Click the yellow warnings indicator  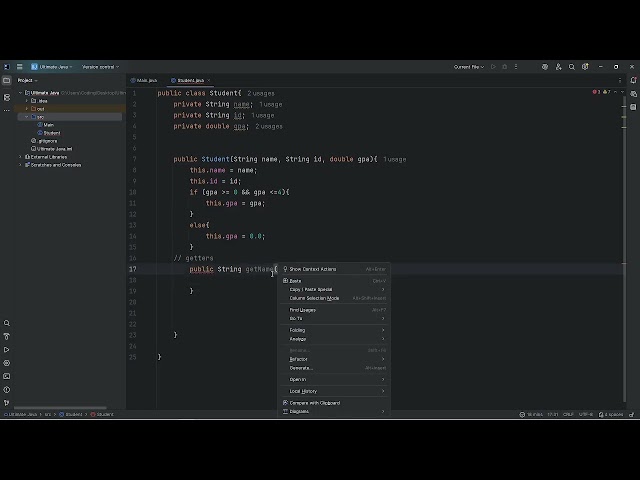point(607,92)
